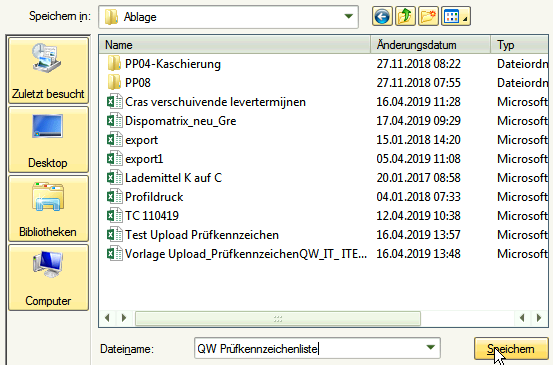Expand the Speichern in folder dropdown
Screen dimensions: 553x365
coord(348,16)
